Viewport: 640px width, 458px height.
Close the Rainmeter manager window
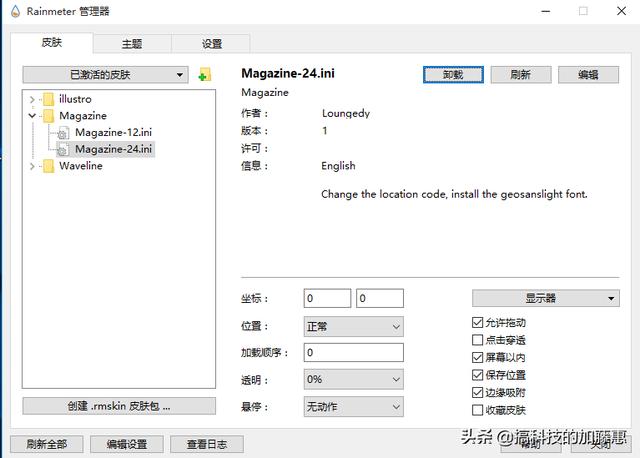tap(621, 11)
